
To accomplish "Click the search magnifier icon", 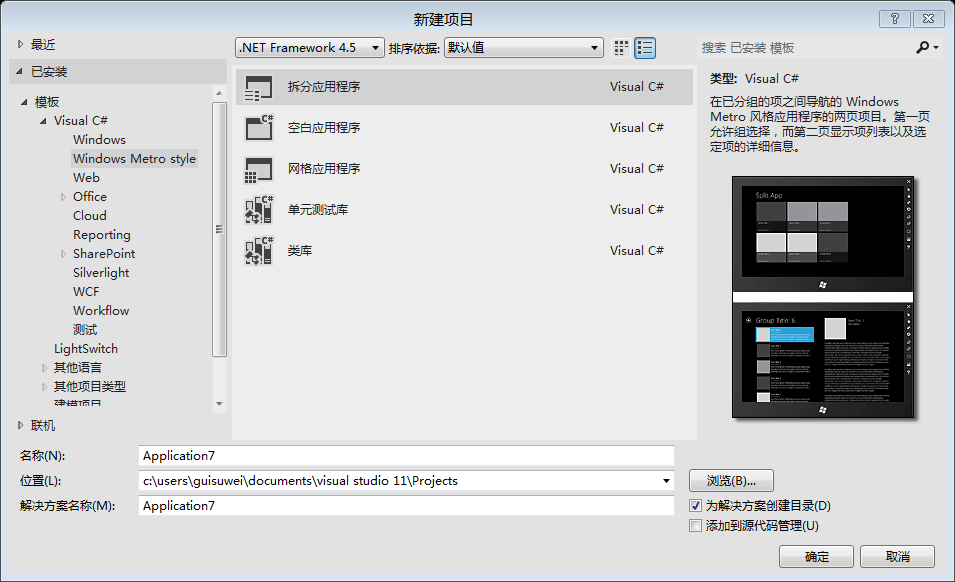I will point(923,47).
